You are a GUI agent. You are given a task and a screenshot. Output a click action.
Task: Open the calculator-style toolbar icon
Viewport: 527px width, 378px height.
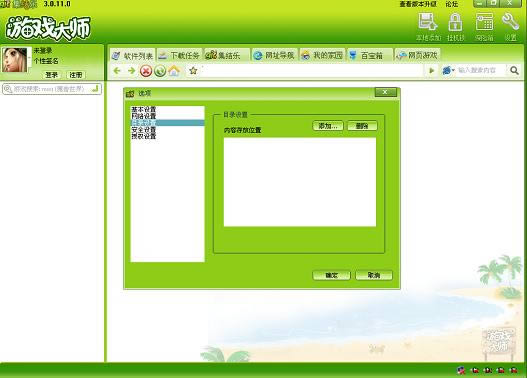click(x=484, y=22)
